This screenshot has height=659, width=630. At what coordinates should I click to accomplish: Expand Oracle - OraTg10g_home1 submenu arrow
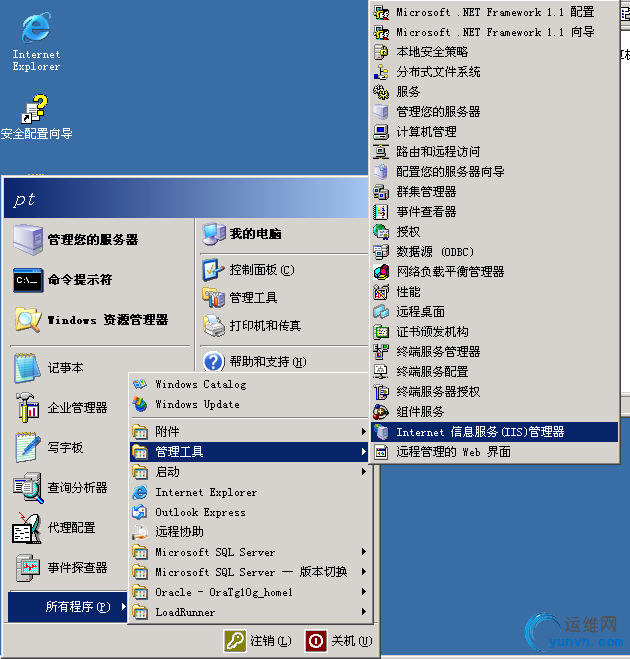(x=364, y=592)
